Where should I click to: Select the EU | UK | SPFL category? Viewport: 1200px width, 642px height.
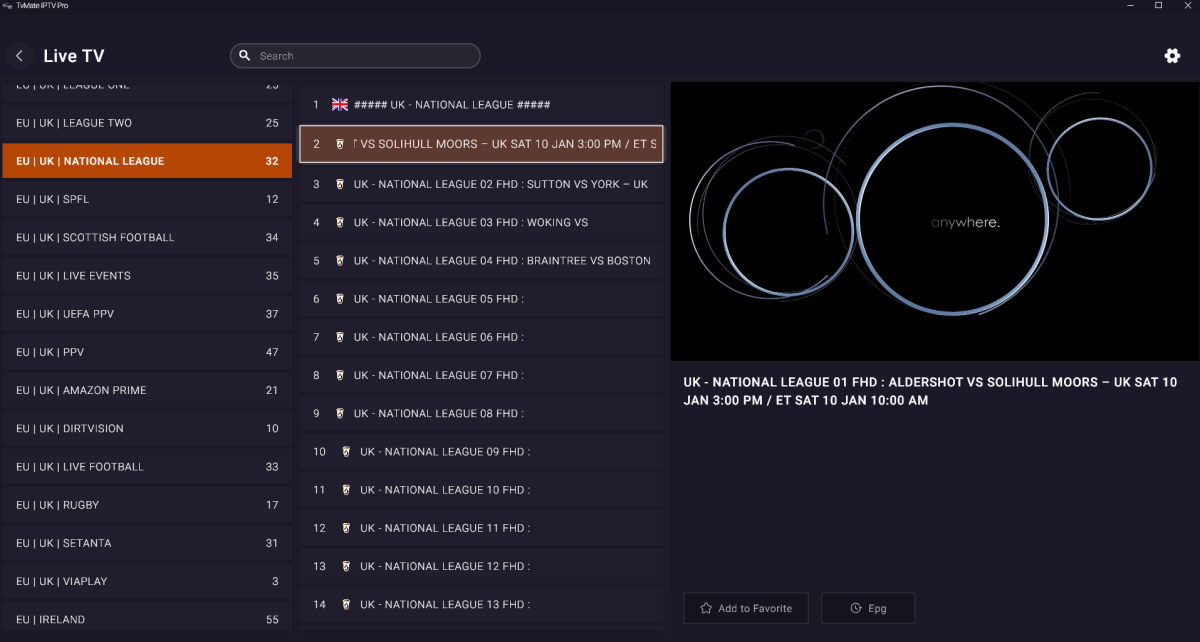[147, 199]
